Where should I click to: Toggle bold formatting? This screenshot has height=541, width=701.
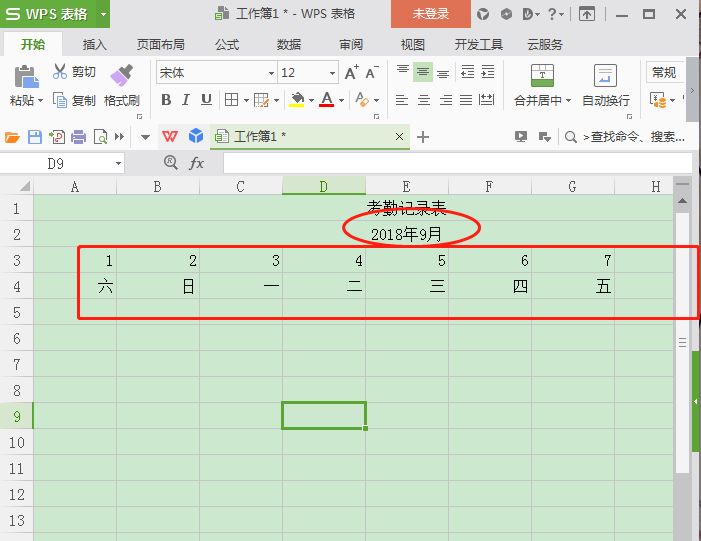[x=166, y=100]
